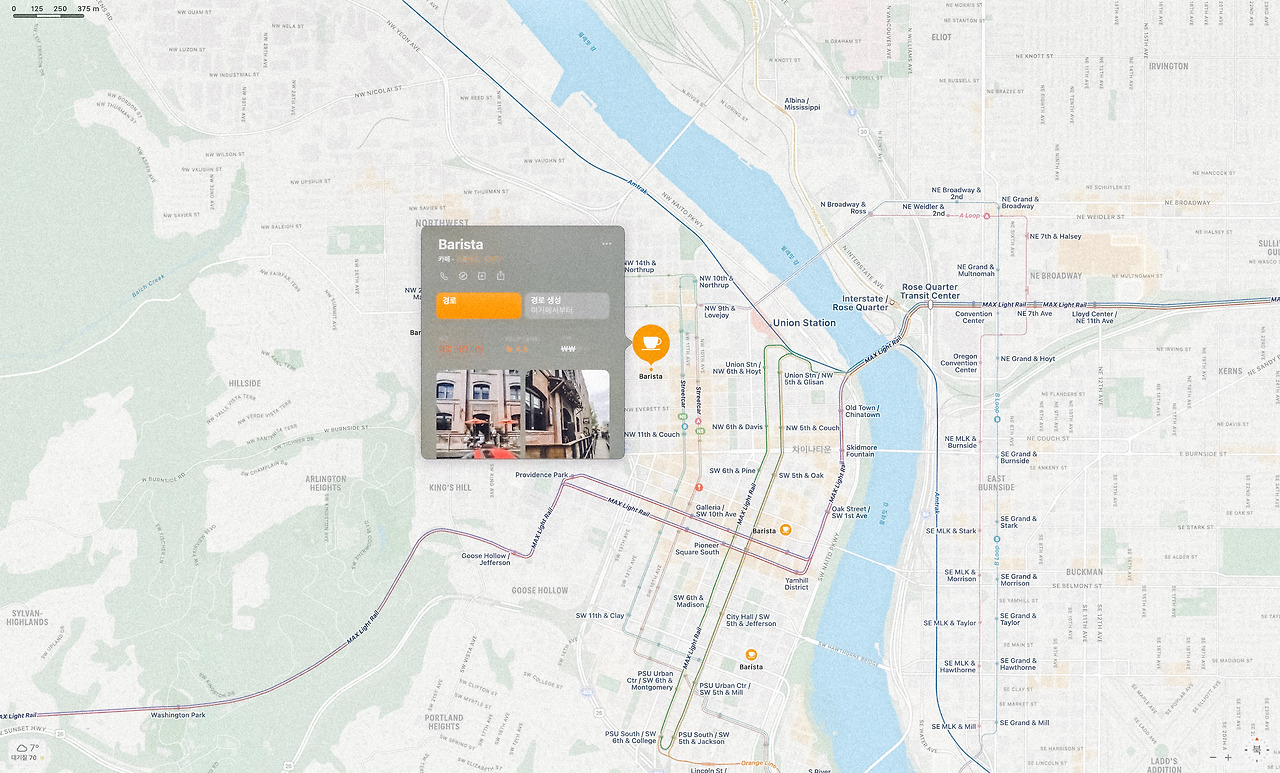This screenshot has height=773, width=1280.
Task: Select Pioneer Square South station label
Action: 697,549
